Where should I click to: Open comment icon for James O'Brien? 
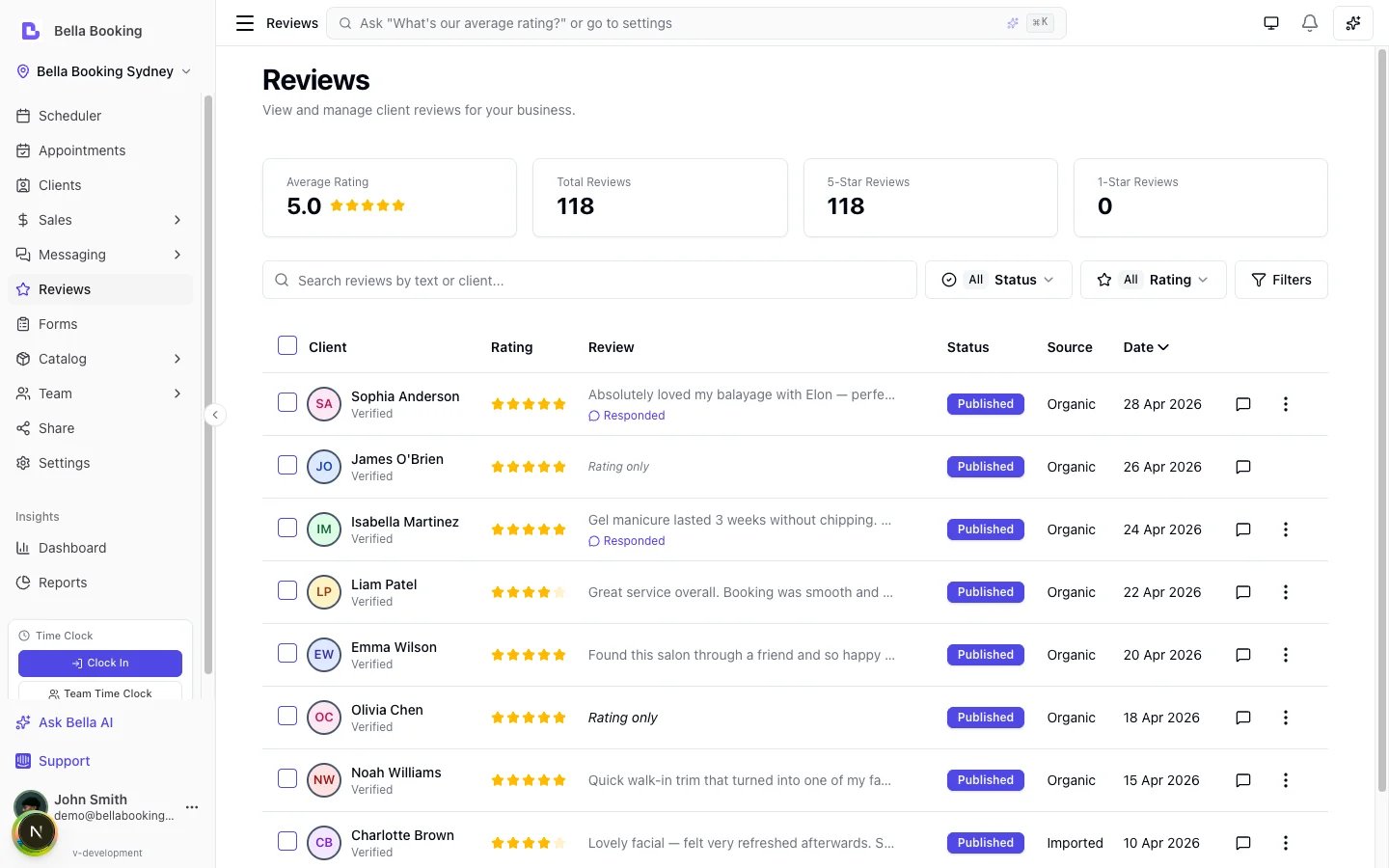1243,467
